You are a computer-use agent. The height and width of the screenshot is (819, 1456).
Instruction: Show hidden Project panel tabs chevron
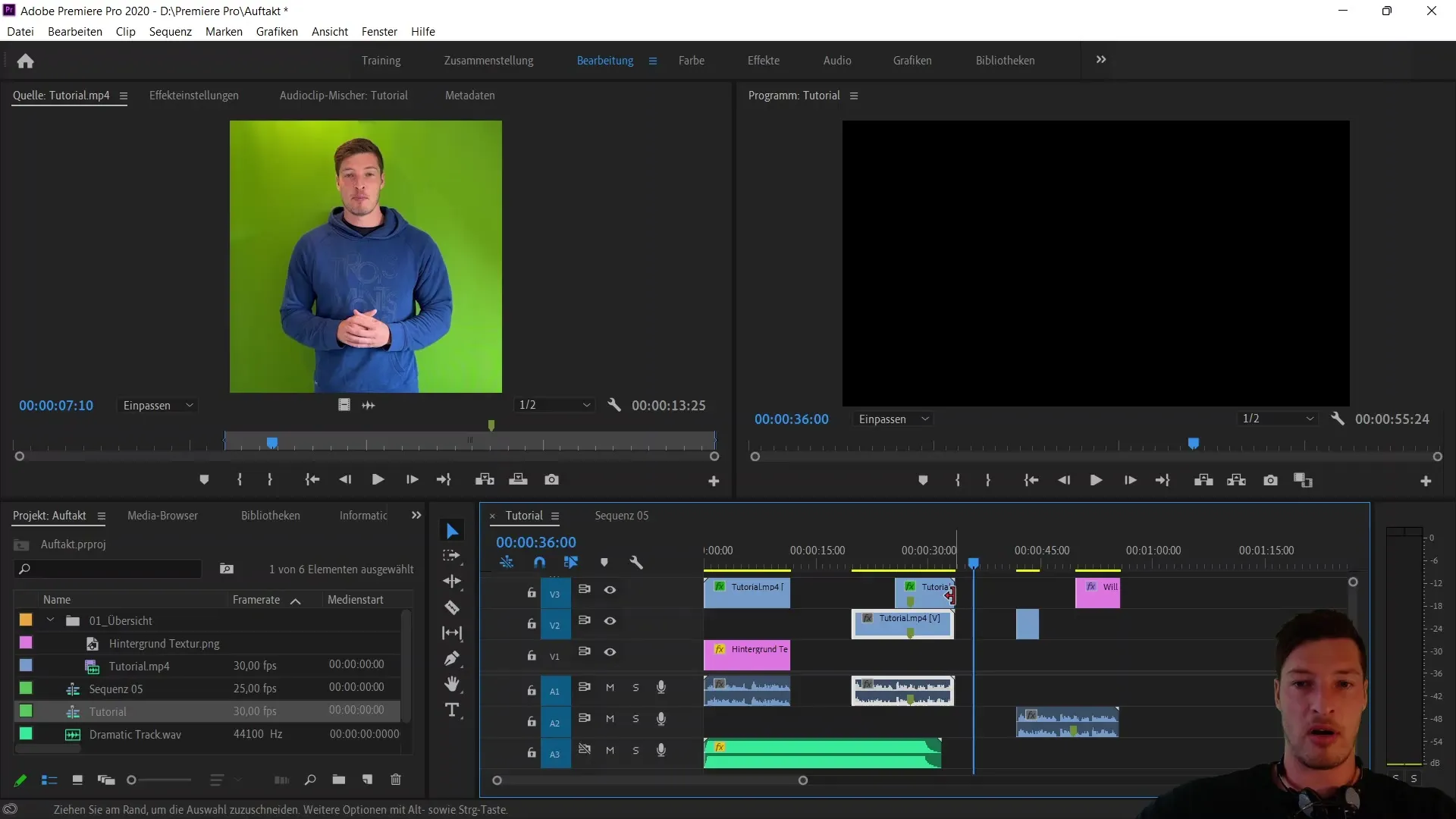click(x=416, y=515)
